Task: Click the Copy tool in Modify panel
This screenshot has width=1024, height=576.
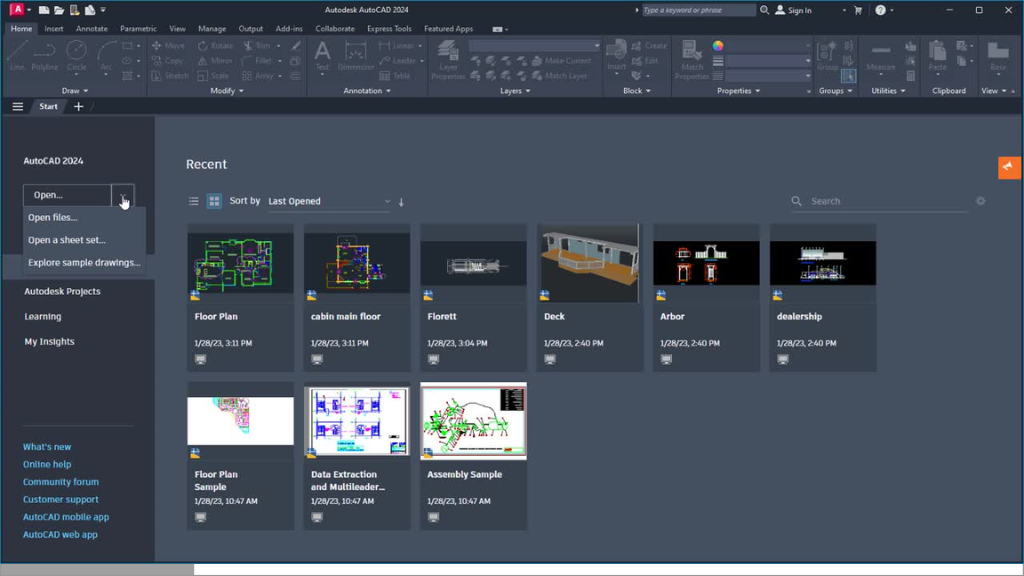Action: pyautogui.click(x=167, y=61)
